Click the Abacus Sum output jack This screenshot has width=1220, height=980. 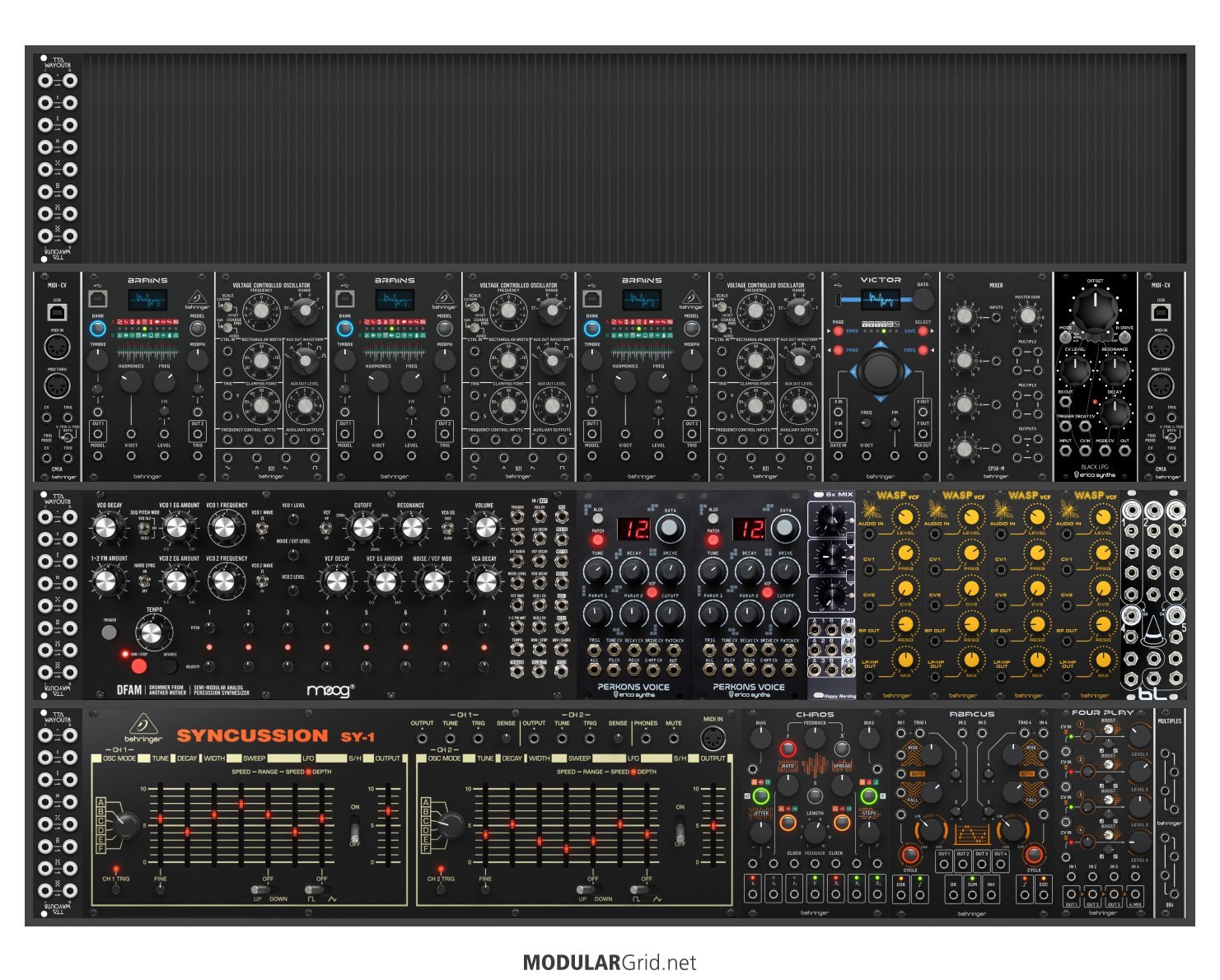tap(972, 896)
